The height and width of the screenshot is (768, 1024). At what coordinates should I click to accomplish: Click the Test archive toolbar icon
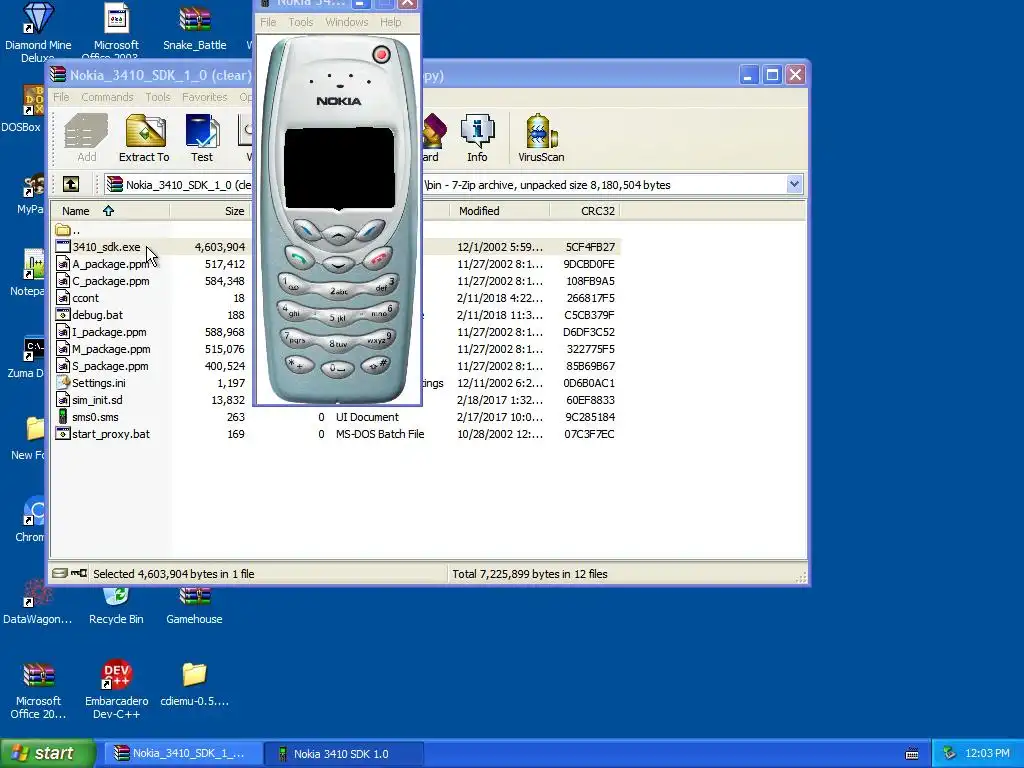coord(202,138)
